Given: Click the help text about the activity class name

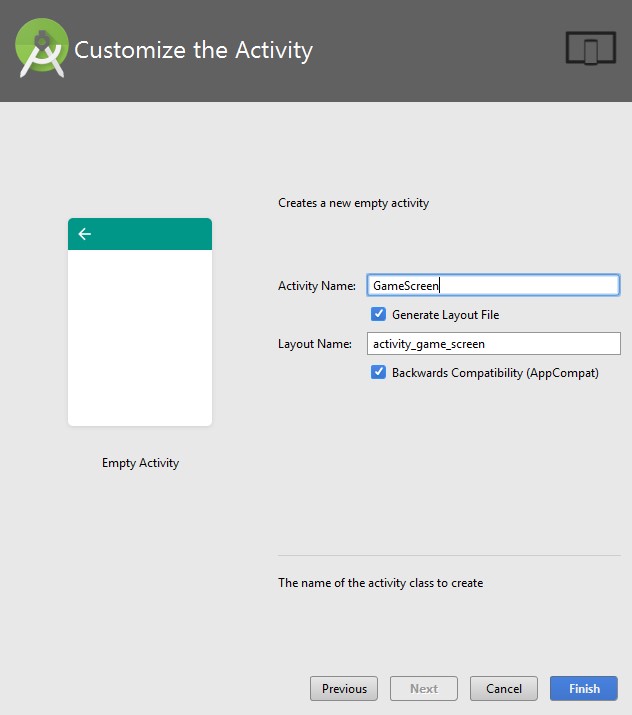Looking at the screenshot, I should click(380, 582).
